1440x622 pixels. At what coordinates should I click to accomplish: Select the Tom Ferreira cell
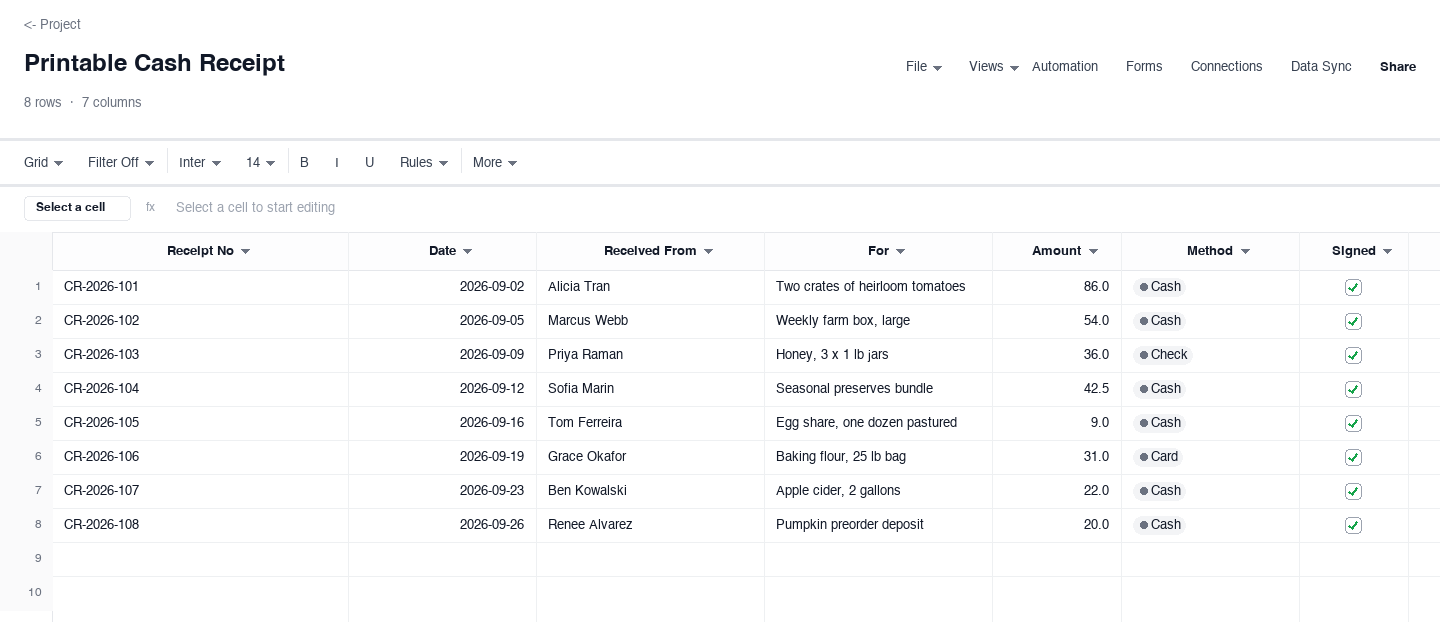[x=651, y=423]
